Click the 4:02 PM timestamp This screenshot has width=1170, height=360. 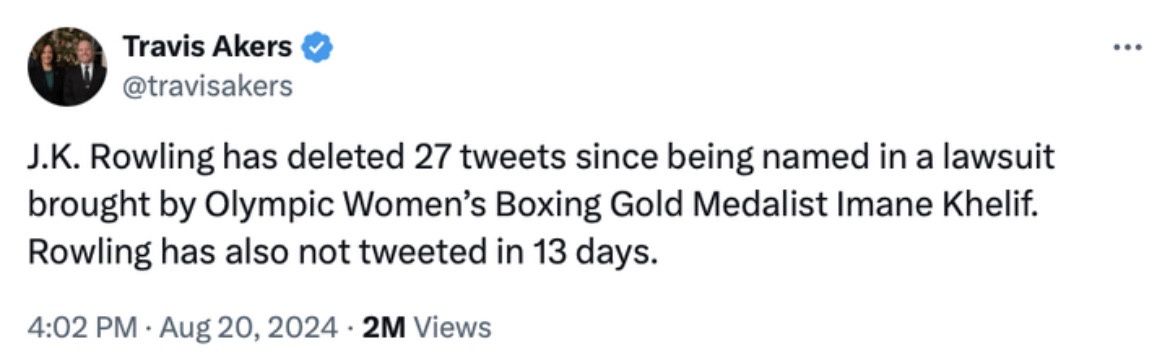[x=82, y=328]
